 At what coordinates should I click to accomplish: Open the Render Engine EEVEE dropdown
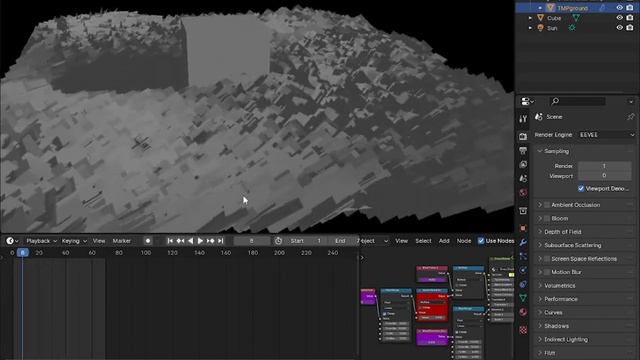point(607,135)
